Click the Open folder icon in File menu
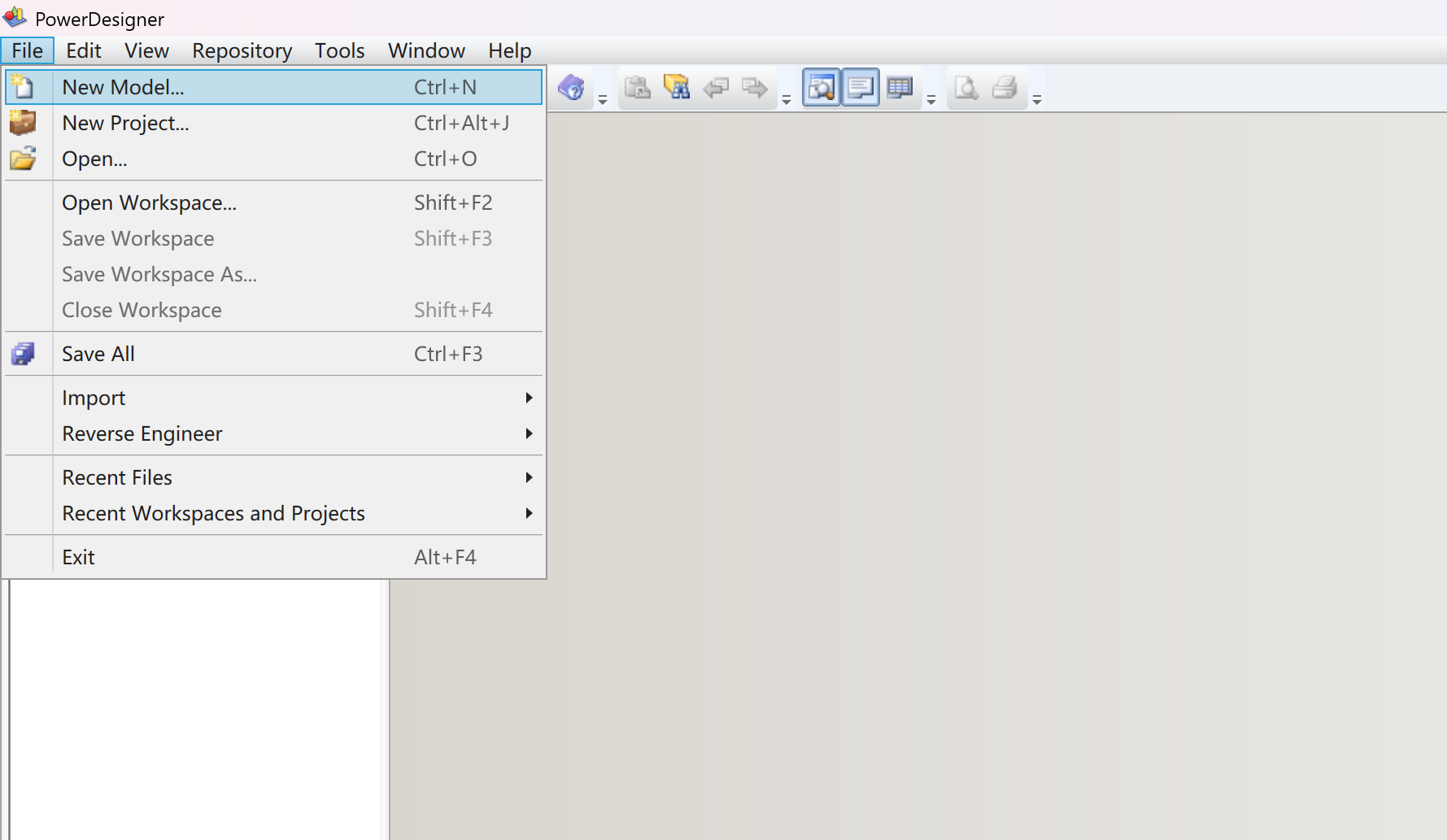 click(23, 159)
